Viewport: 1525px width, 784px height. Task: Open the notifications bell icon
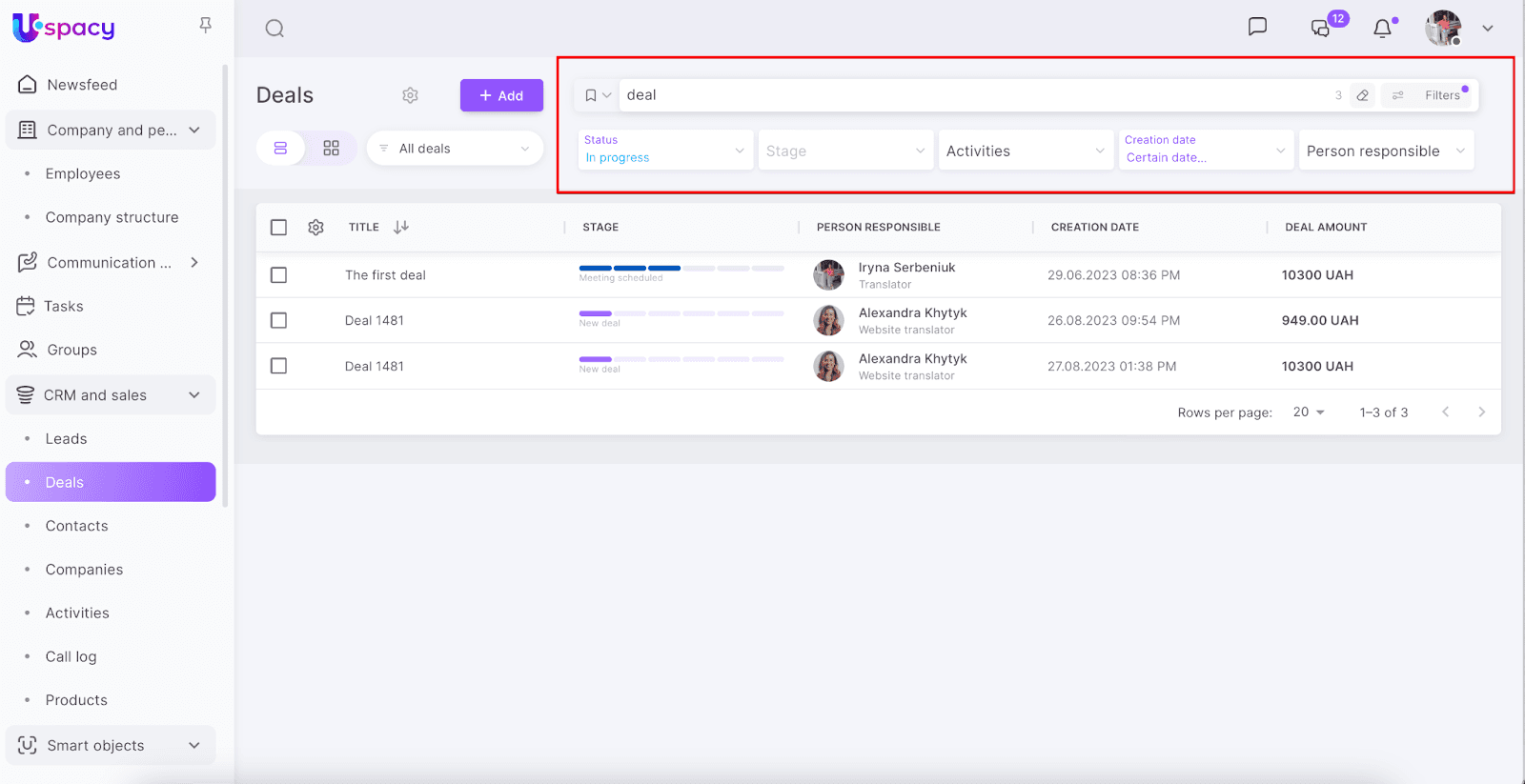click(1382, 29)
